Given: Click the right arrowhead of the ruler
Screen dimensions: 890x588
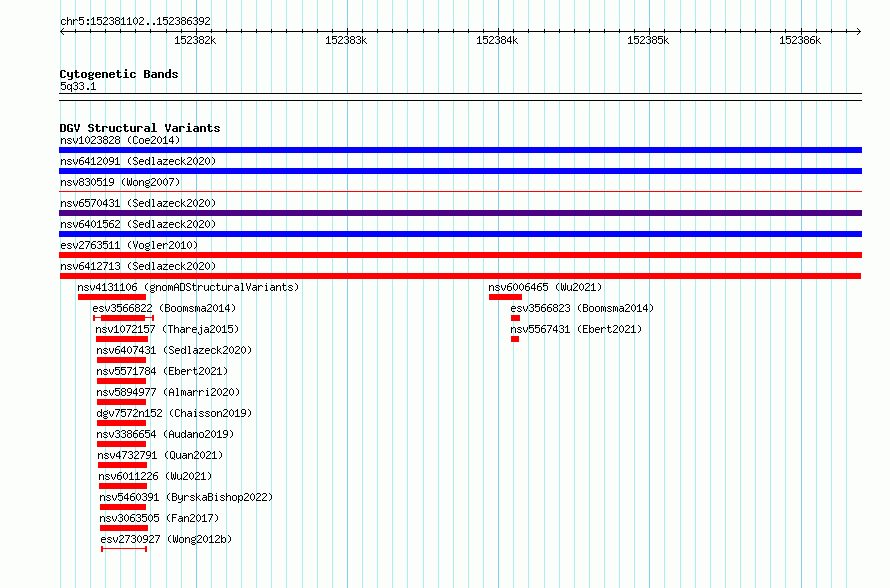Looking at the screenshot, I should pyautogui.click(x=859, y=31).
